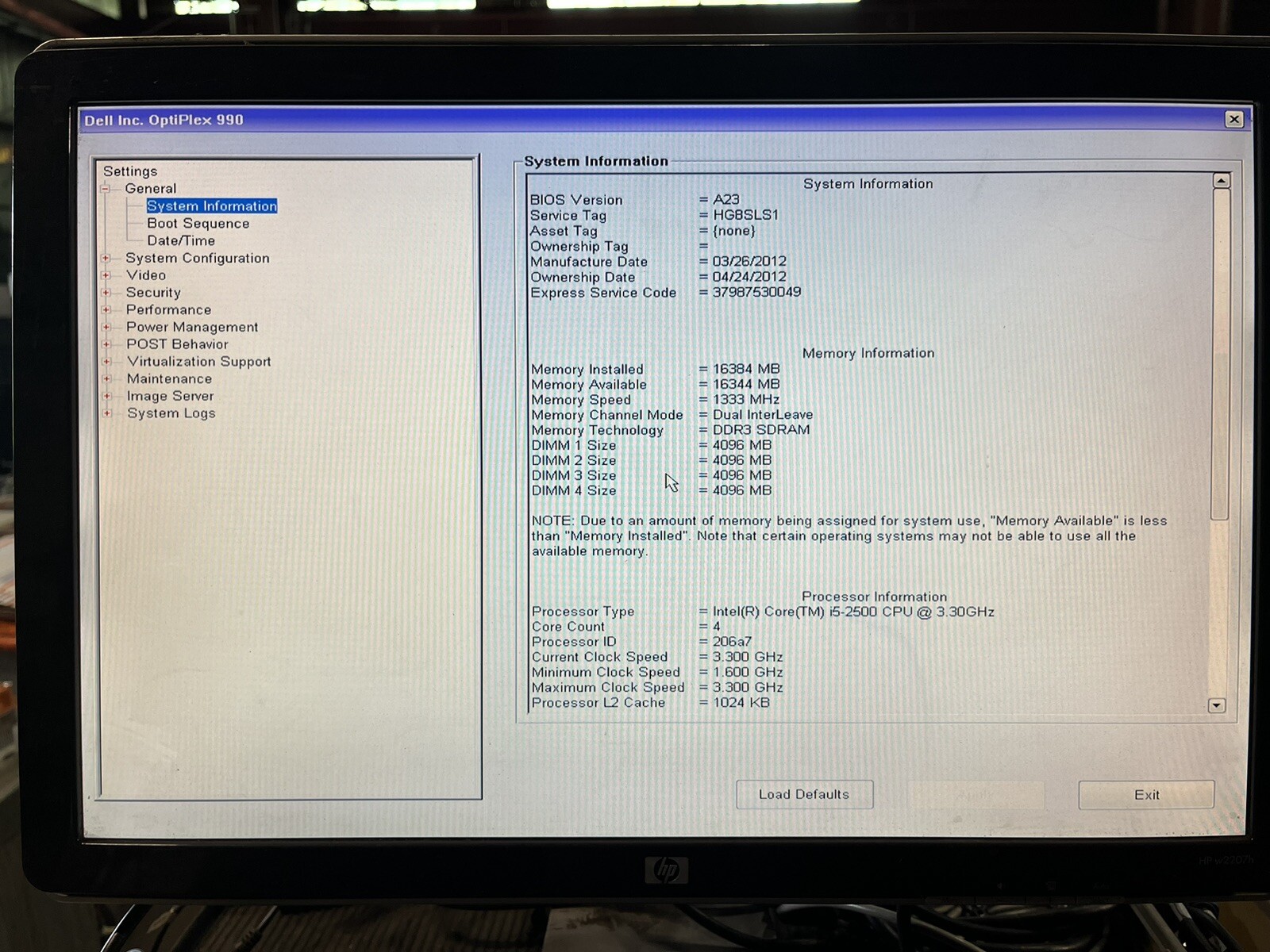Click the Manufacture Date 03/26/2012
Image resolution: width=1270 pixels, height=952 pixels.
tap(749, 261)
